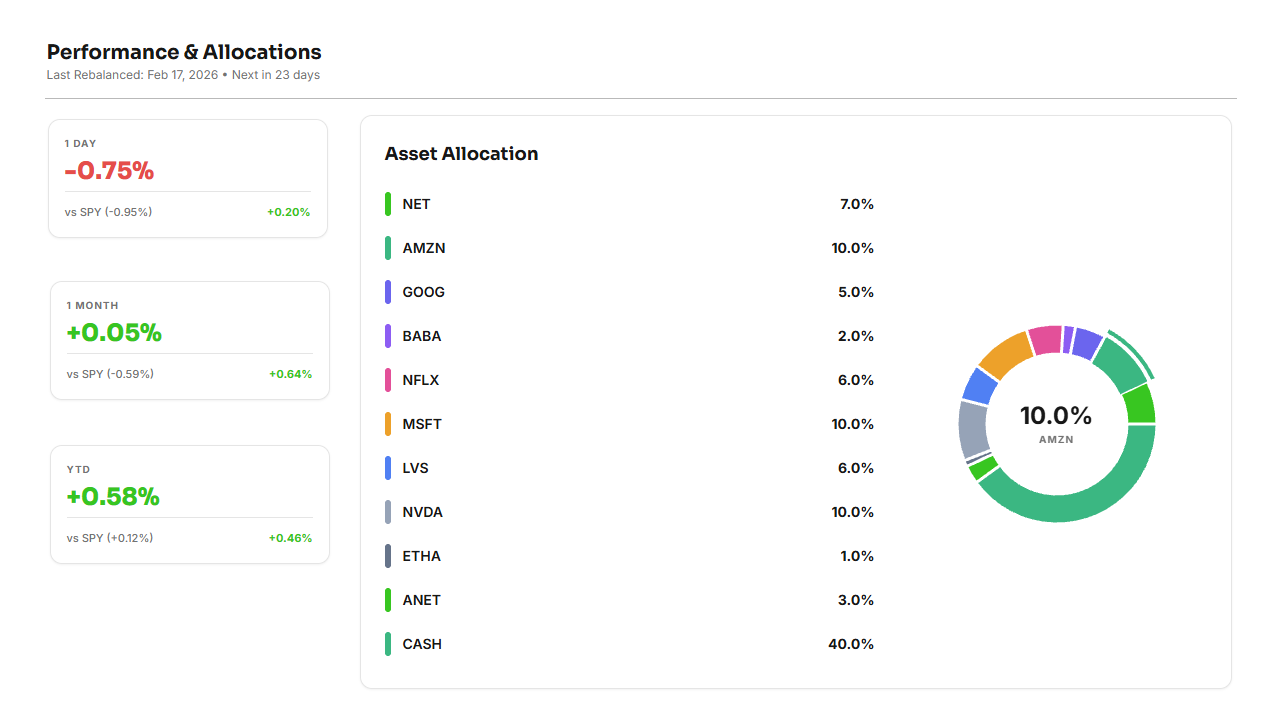This screenshot has height=724, width=1274.
Task: Click the ETHA dark gray swatch
Action: click(388, 556)
